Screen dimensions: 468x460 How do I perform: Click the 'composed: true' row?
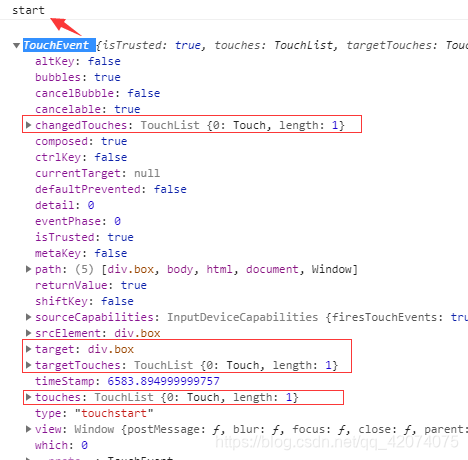(x=81, y=141)
